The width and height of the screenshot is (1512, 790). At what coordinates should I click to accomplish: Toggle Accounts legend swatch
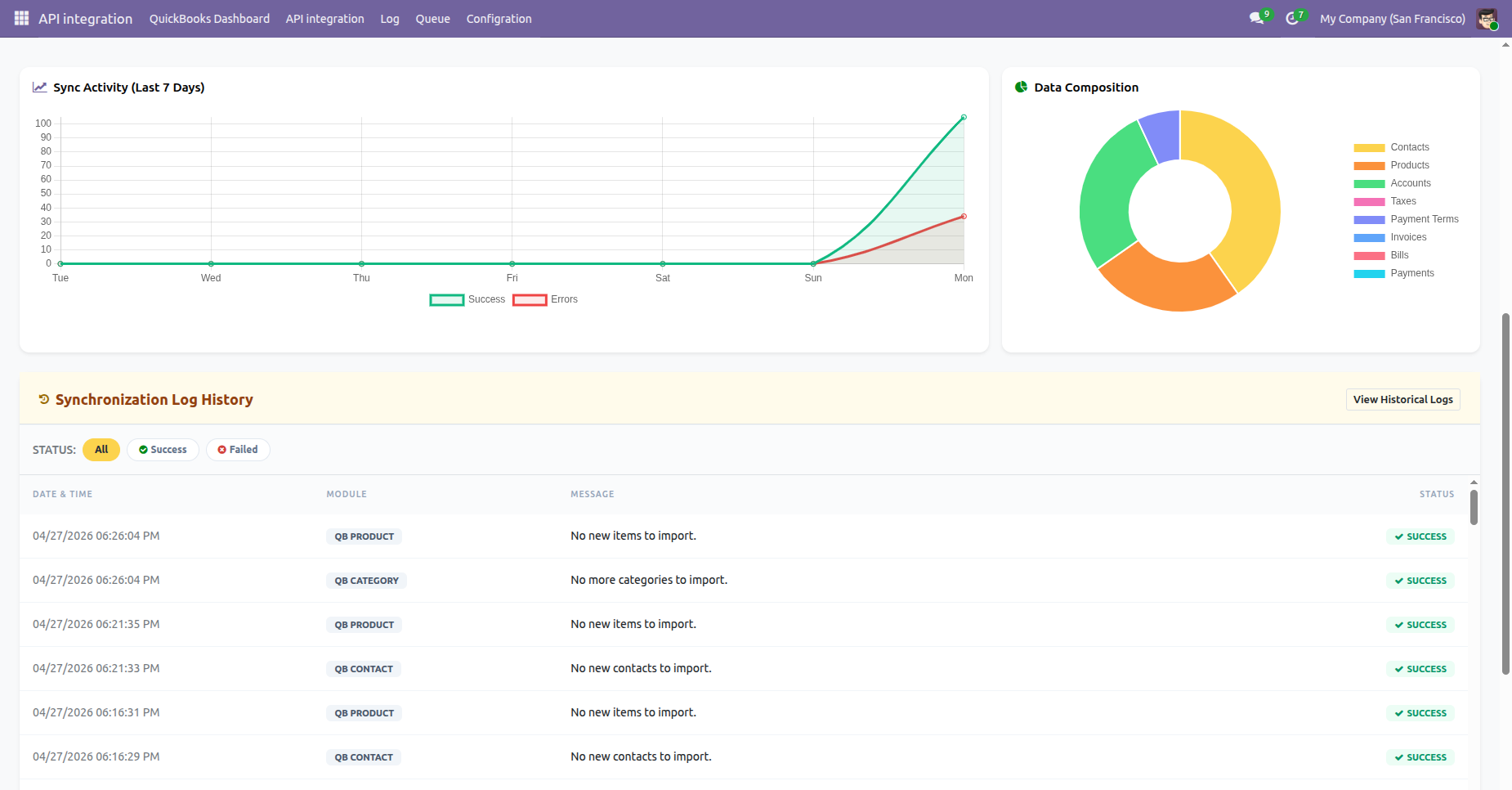tap(1369, 184)
